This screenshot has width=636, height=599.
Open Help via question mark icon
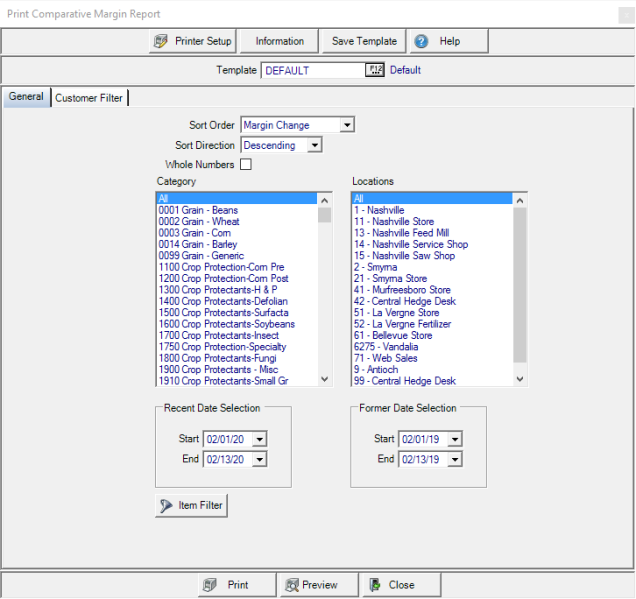tap(421, 41)
